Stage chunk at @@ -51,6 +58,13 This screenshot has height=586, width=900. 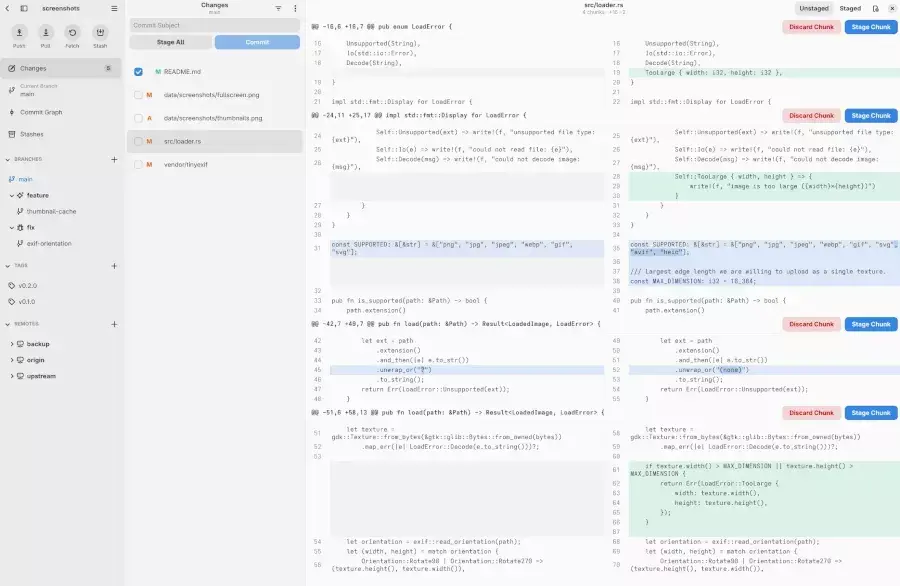pyautogui.click(x=871, y=413)
